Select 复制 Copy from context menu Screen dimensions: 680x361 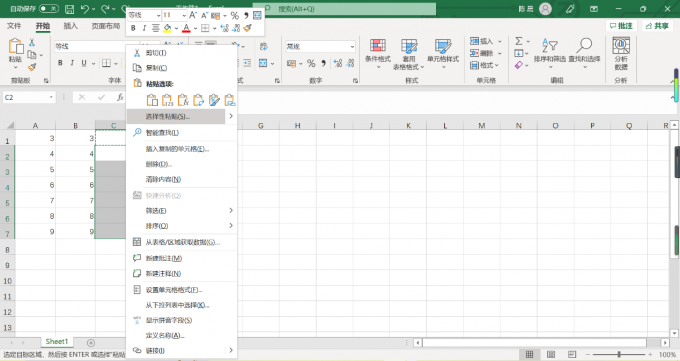[181, 68]
